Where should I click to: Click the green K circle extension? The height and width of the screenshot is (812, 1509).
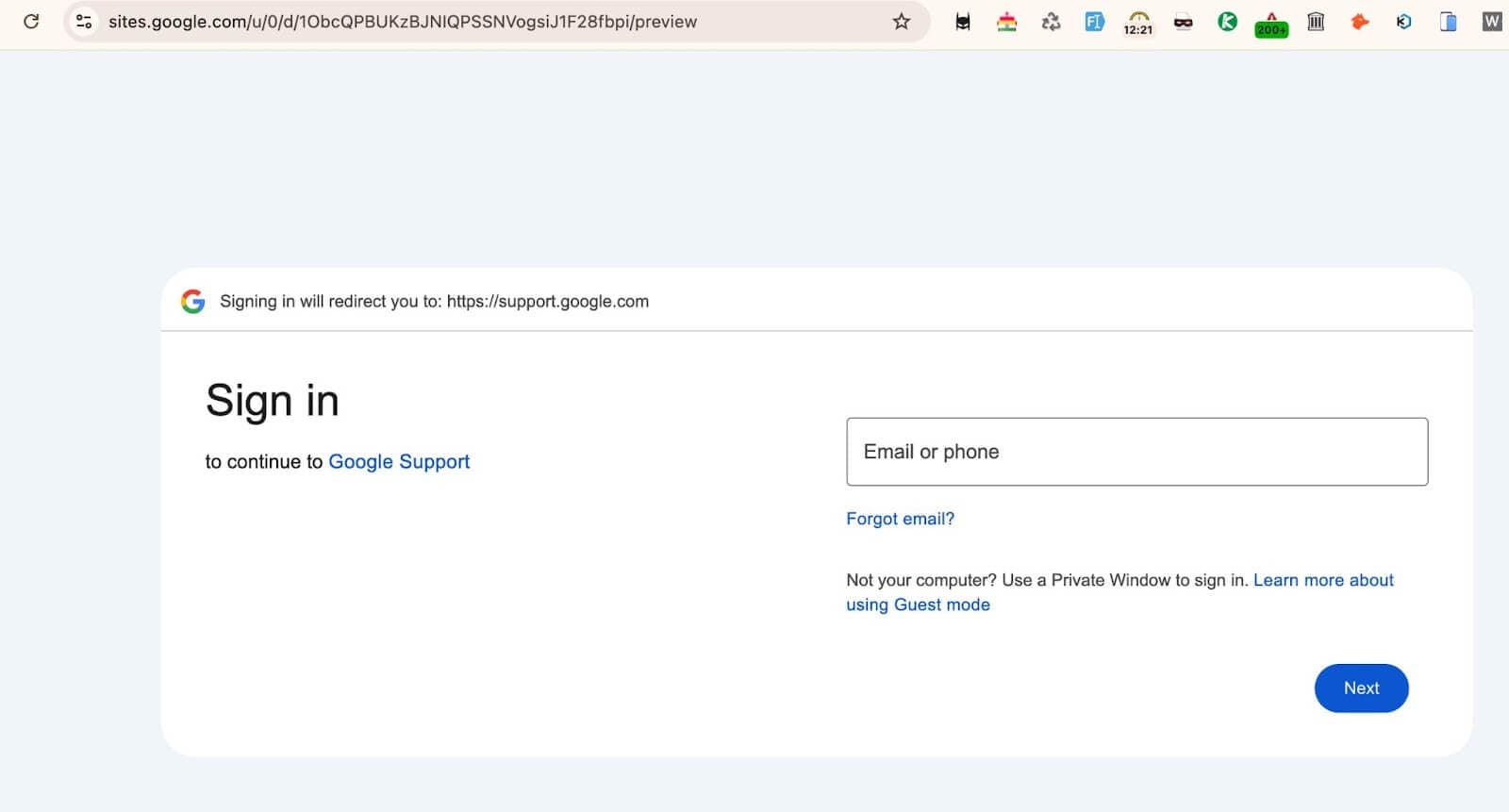pos(1227,21)
